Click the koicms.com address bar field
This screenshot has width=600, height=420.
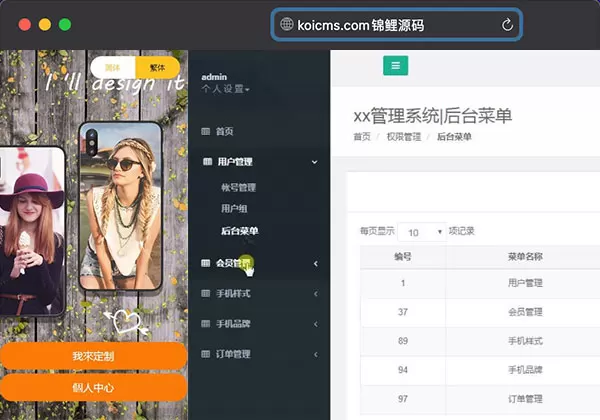(x=397, y=25)
